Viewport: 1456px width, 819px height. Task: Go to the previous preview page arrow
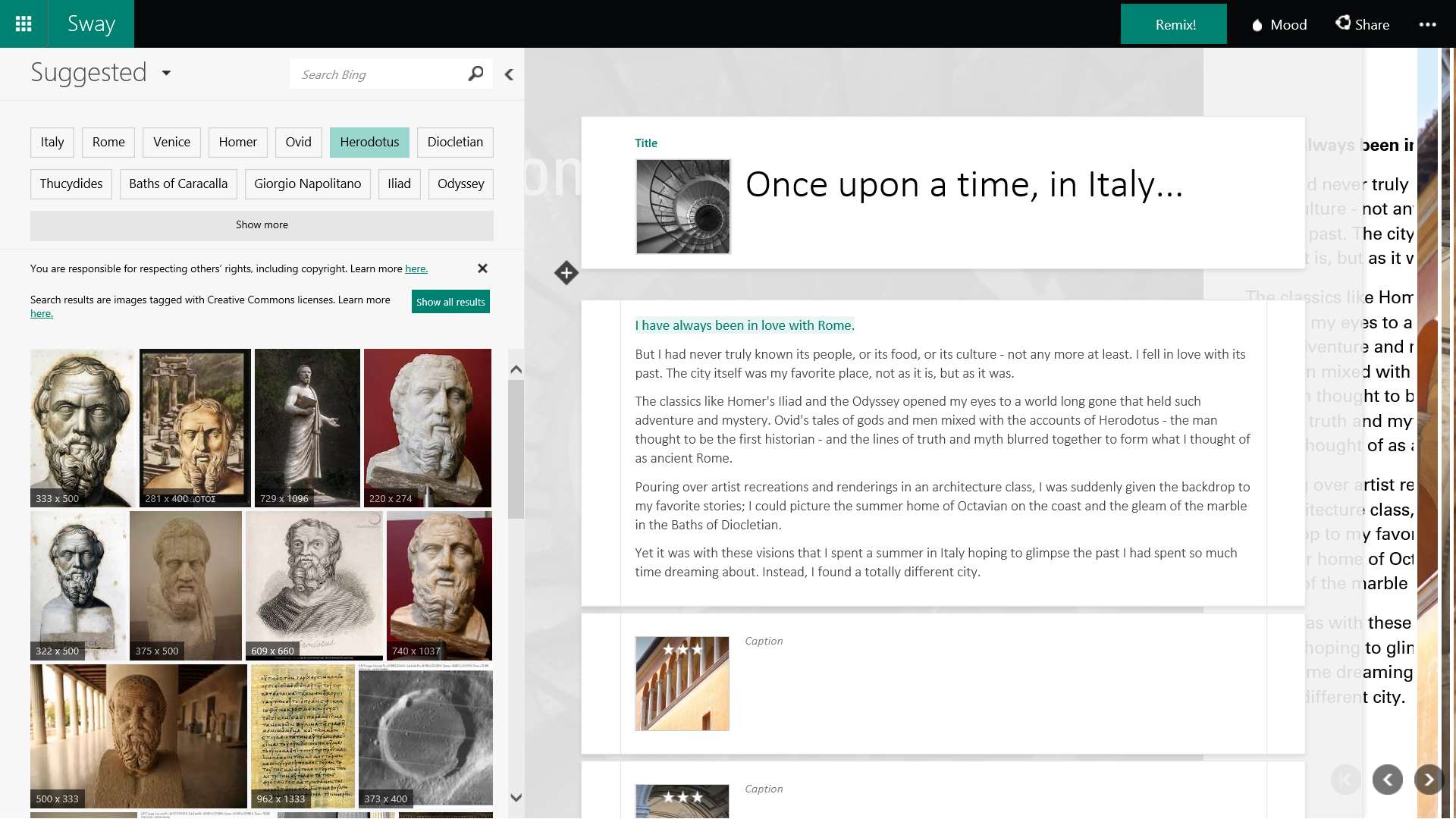pyautogui.click(x=1387, y=780)
